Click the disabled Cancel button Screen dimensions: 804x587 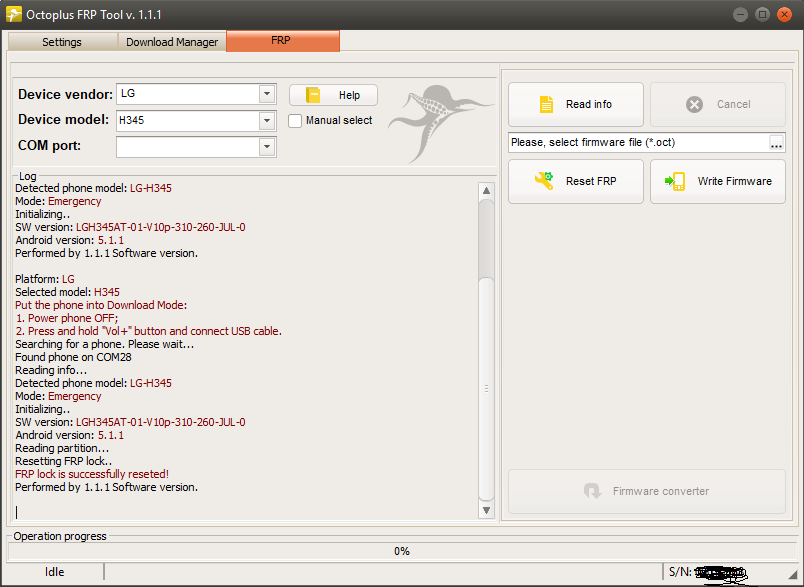718,105
